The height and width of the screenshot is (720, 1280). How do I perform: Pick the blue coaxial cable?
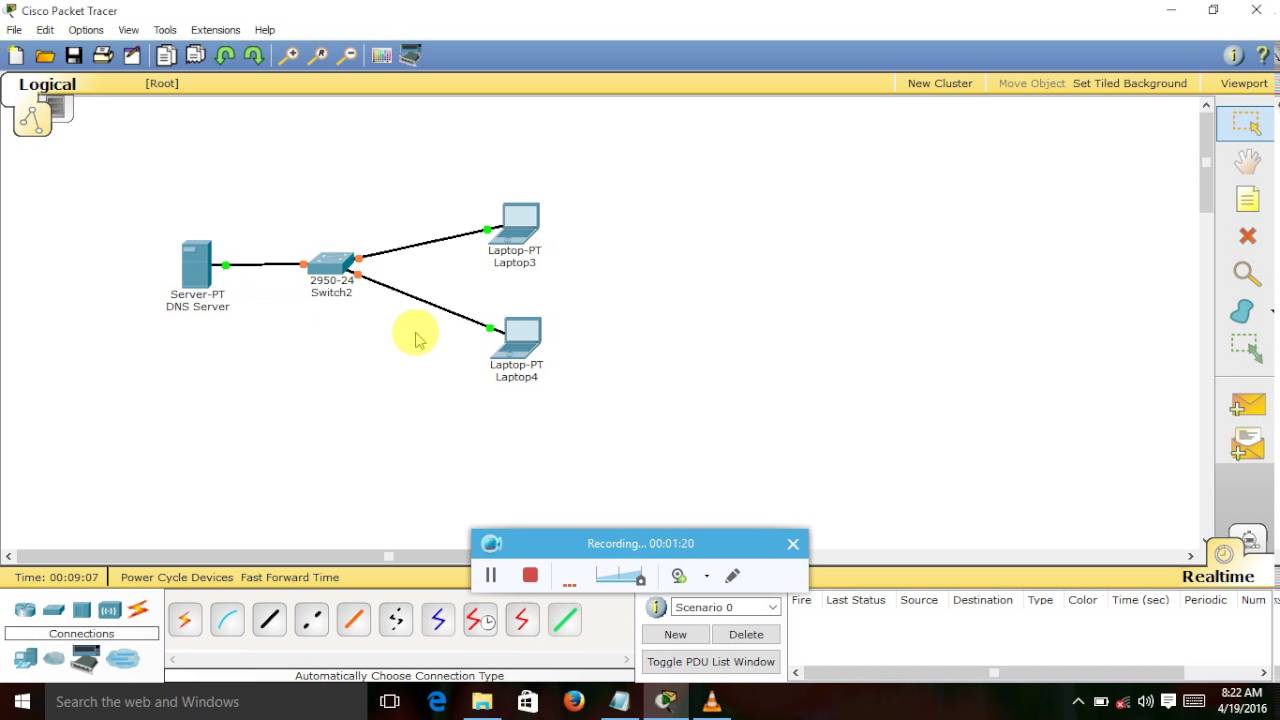(x=438, y=621)
